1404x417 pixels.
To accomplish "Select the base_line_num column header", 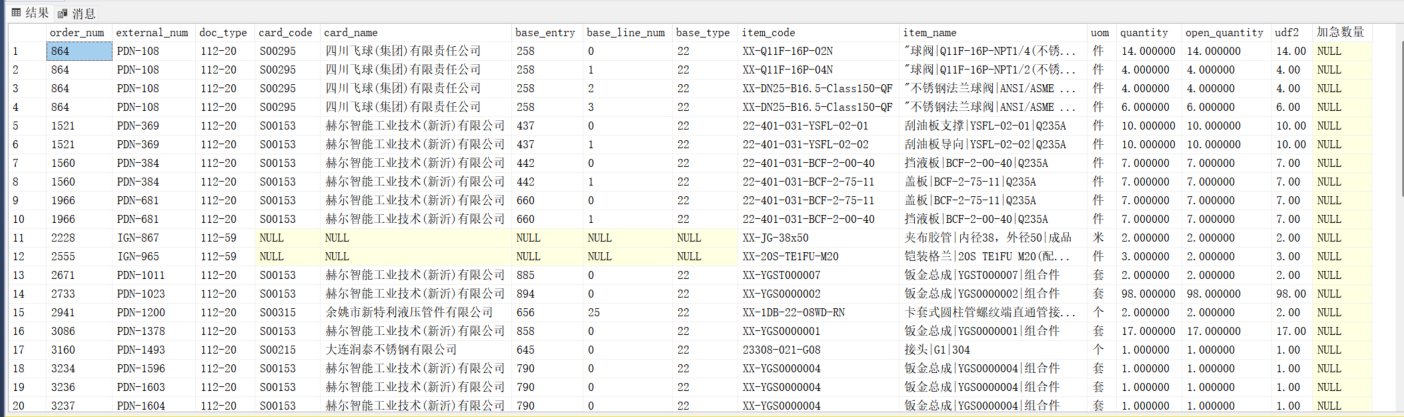I will (x=628, y=32).
